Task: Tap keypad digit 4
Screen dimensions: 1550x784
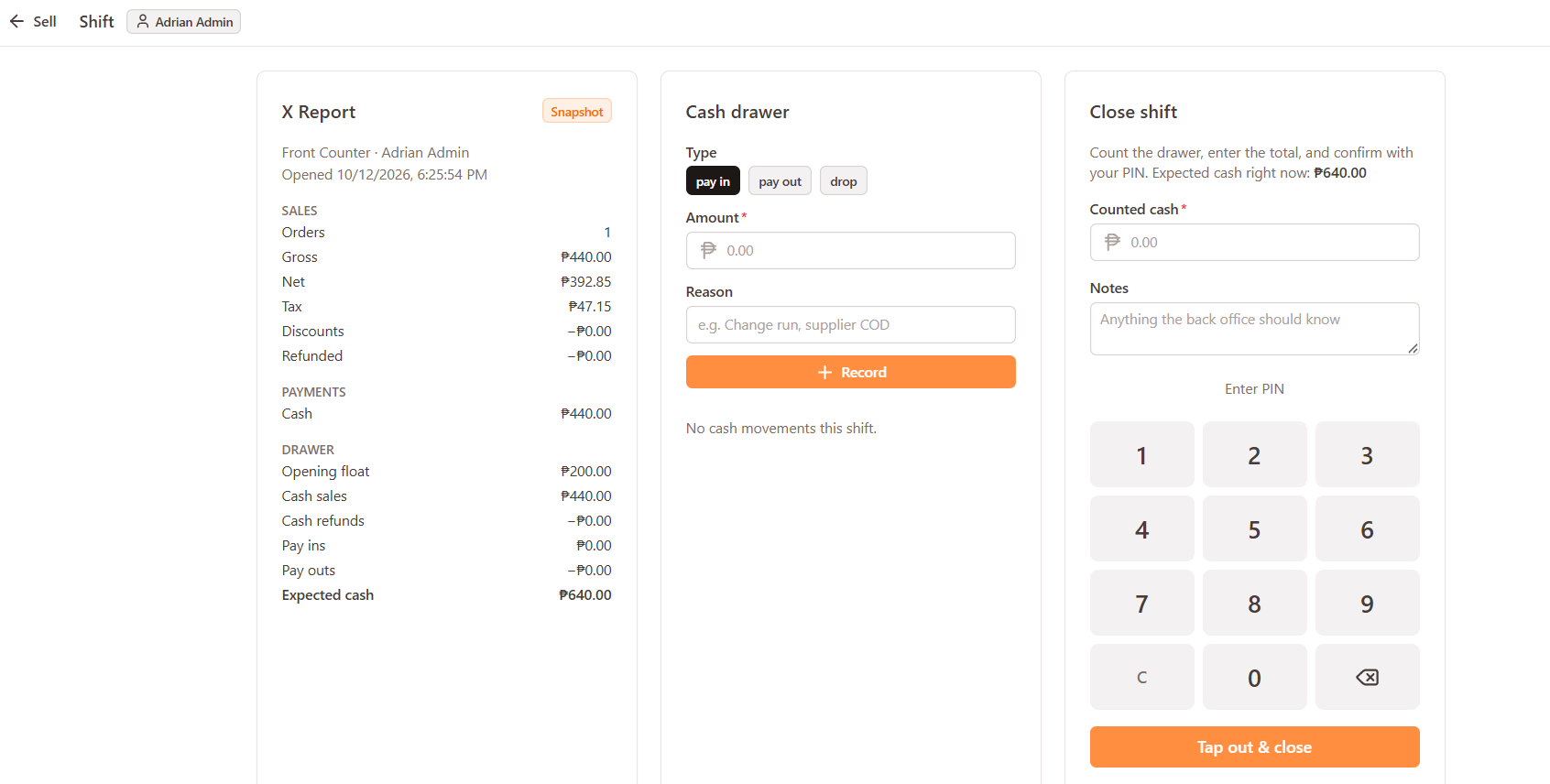Action: pyautogui.click(x=1141, y=528)
